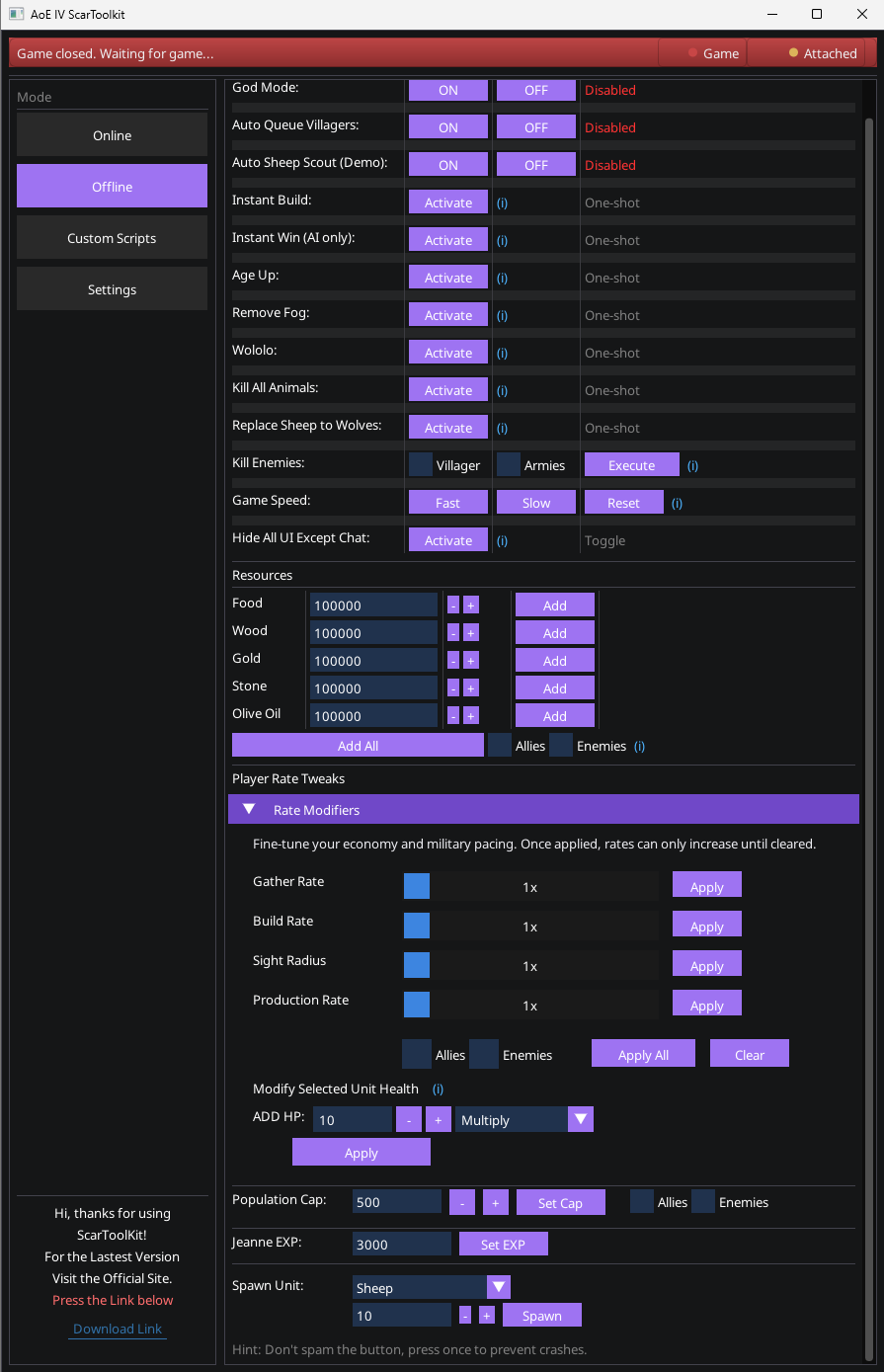Click the Remove Fog info icon
Screen dimensions: 884x1372
(502, 315)
